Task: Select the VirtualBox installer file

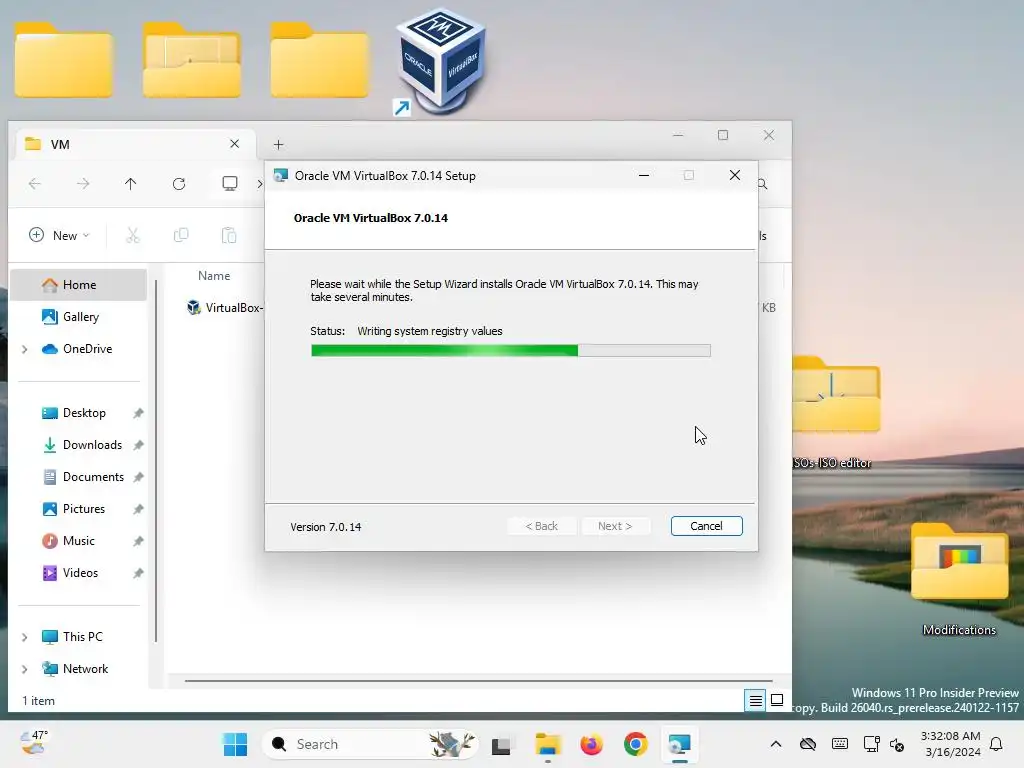Action: pyautogui.click(x=225, y=308)
